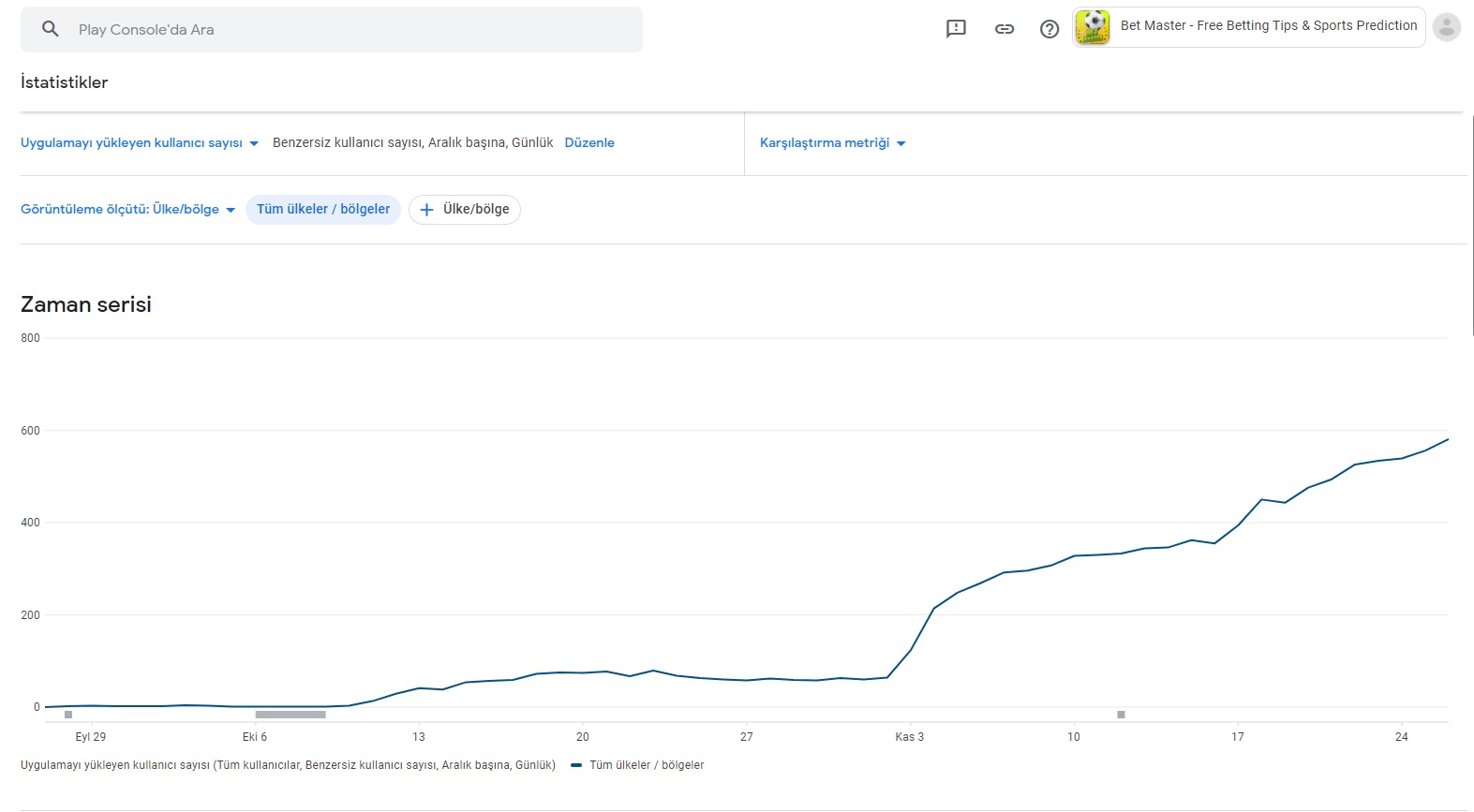Click the chart line end near 24

(x=1448, y=439)
